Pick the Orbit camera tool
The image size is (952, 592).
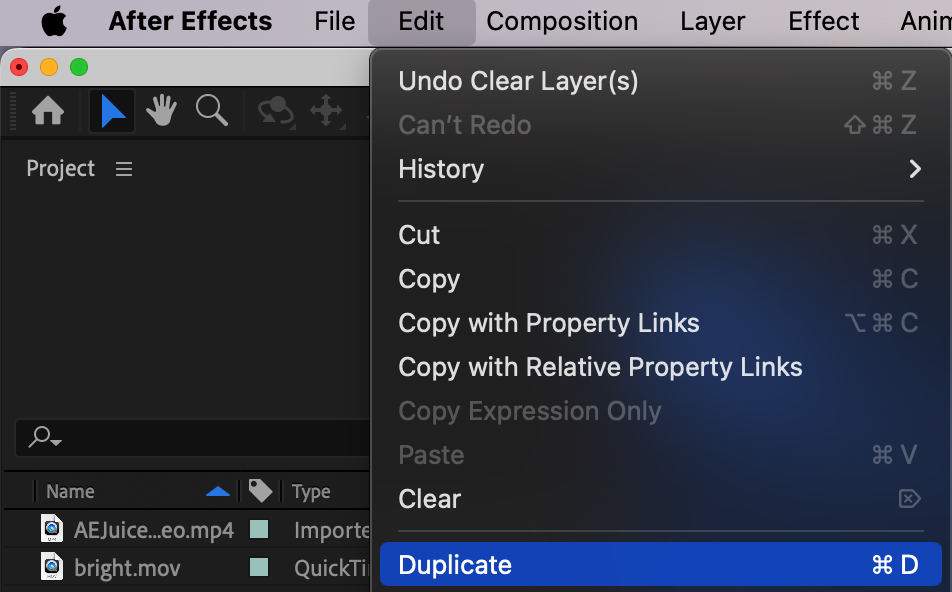click(x=275, y=111)
